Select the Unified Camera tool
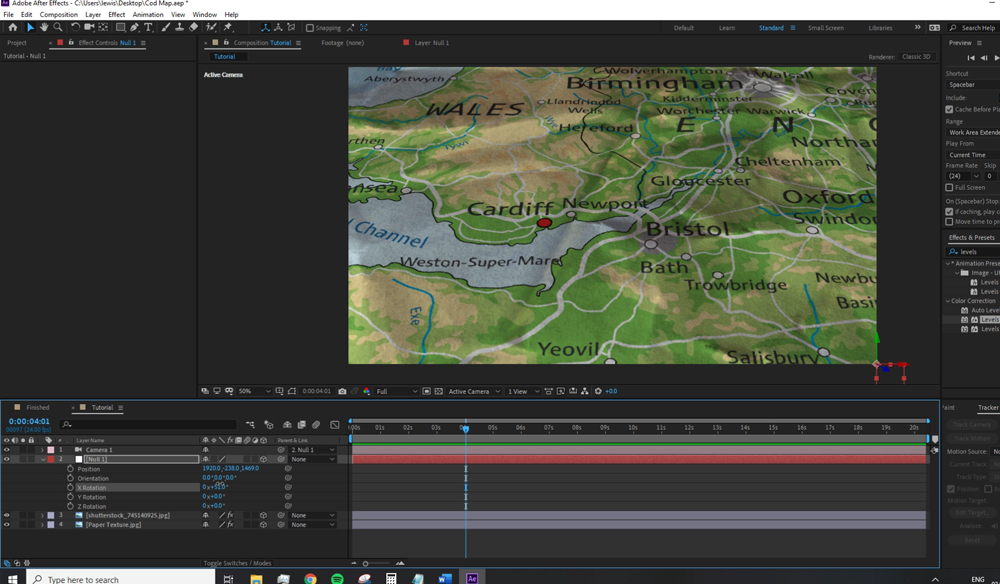This screenshot has height=584, width=1000. coord(89,27)
